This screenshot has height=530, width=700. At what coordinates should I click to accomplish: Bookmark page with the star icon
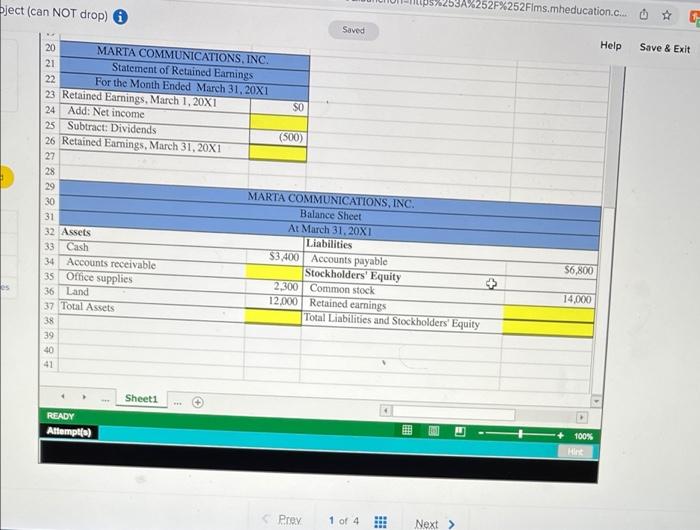click(x=667, y=15)
